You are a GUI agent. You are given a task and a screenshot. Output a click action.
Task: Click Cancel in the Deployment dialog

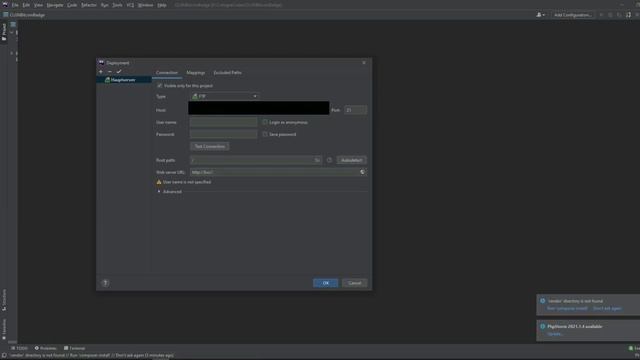click(355, 283)
